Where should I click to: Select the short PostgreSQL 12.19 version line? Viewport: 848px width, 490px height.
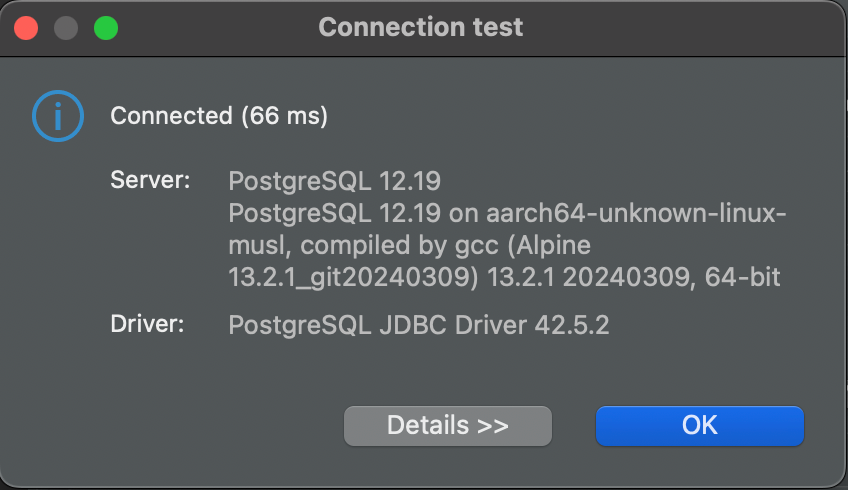pyautogui.click(x=334, y=181)
